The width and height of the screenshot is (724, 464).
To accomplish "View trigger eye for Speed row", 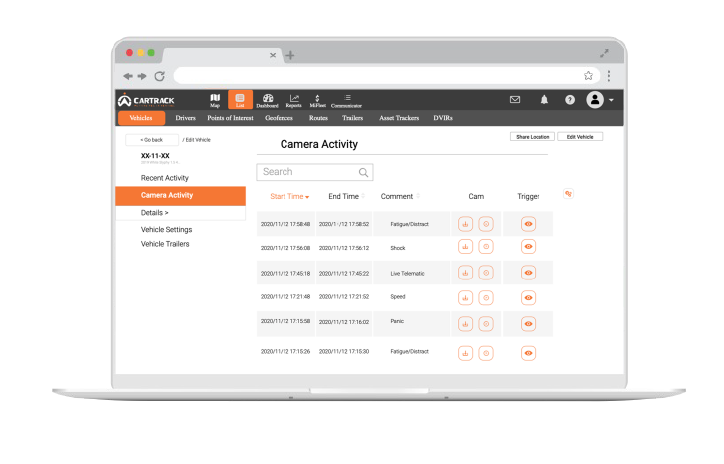I will pos(528,298).
